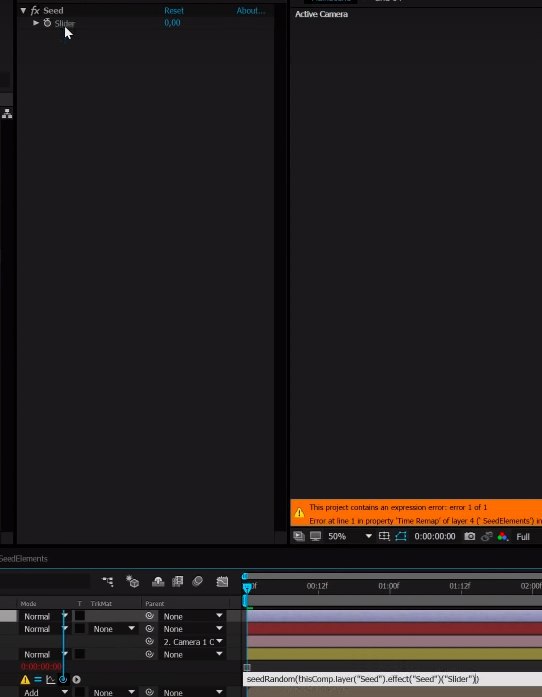
Task: Open the expression language menu arrow
Action: (x=76, y=679)
